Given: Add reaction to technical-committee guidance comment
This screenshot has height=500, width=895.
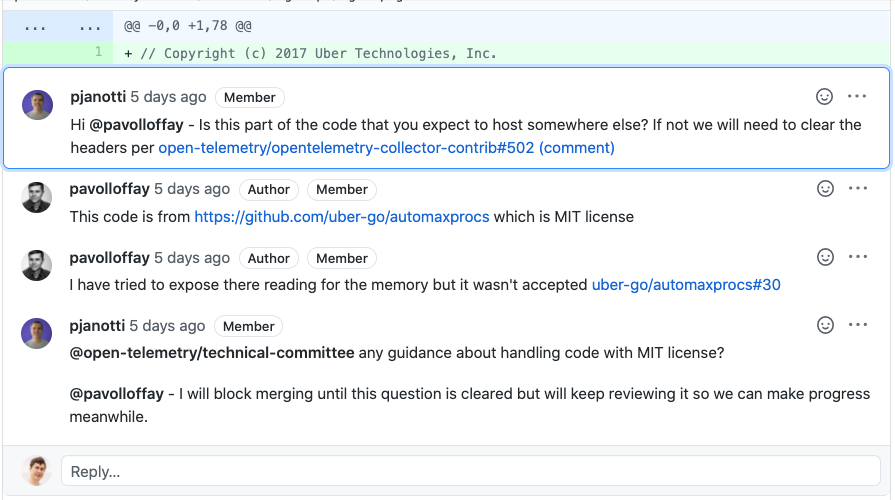Looking at the screenshot, I should 825,325.
